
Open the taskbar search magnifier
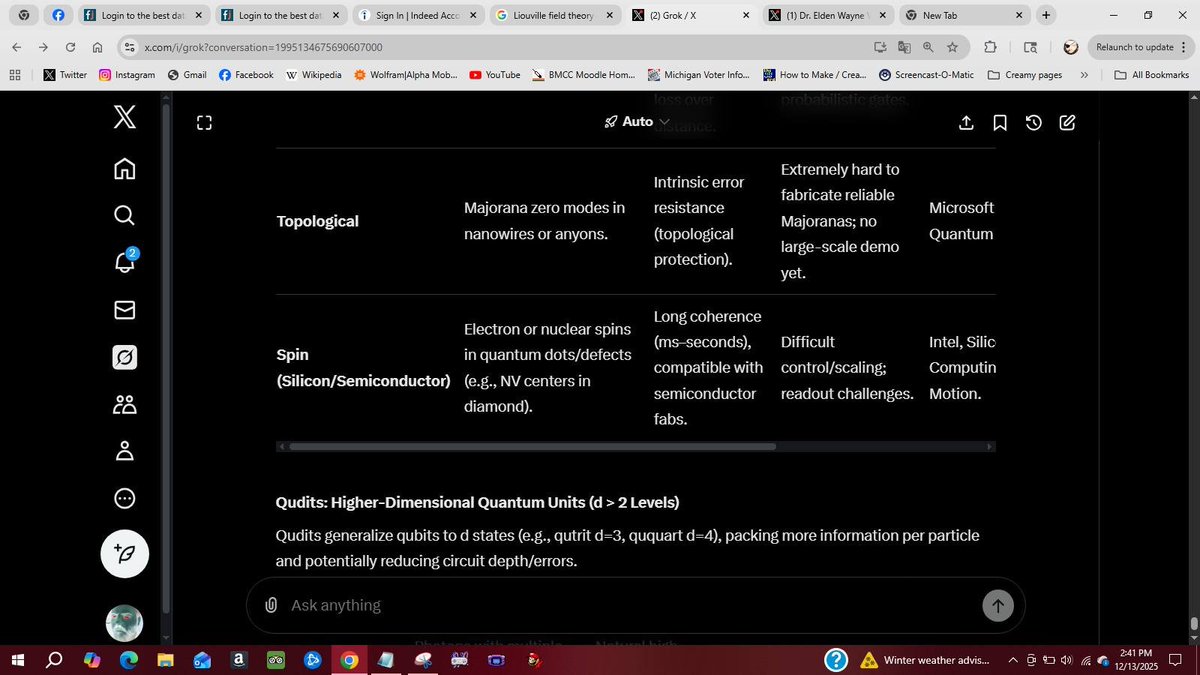pyautogui.click(x=55, y=660)
